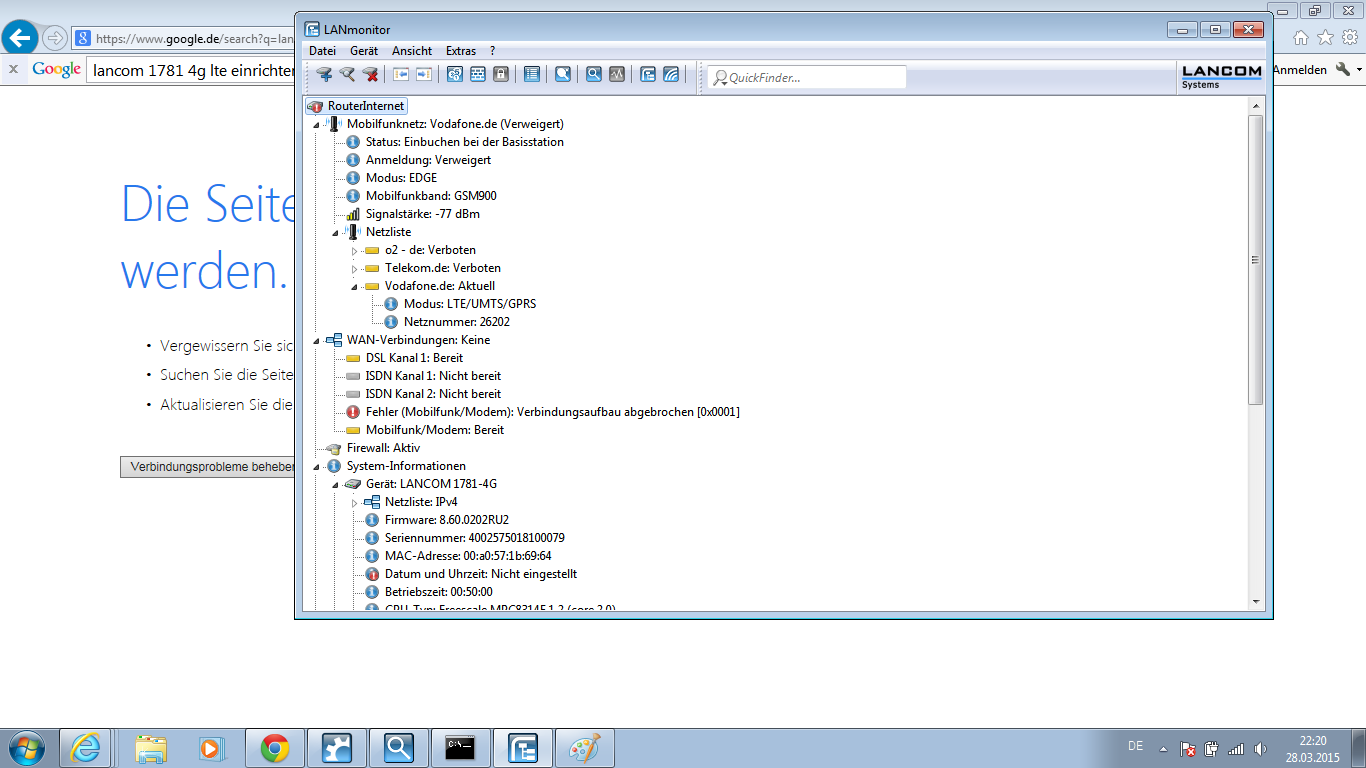1366x768 pixels.
Task: Collapse the System-Informationen node
Action: (316, 467)
